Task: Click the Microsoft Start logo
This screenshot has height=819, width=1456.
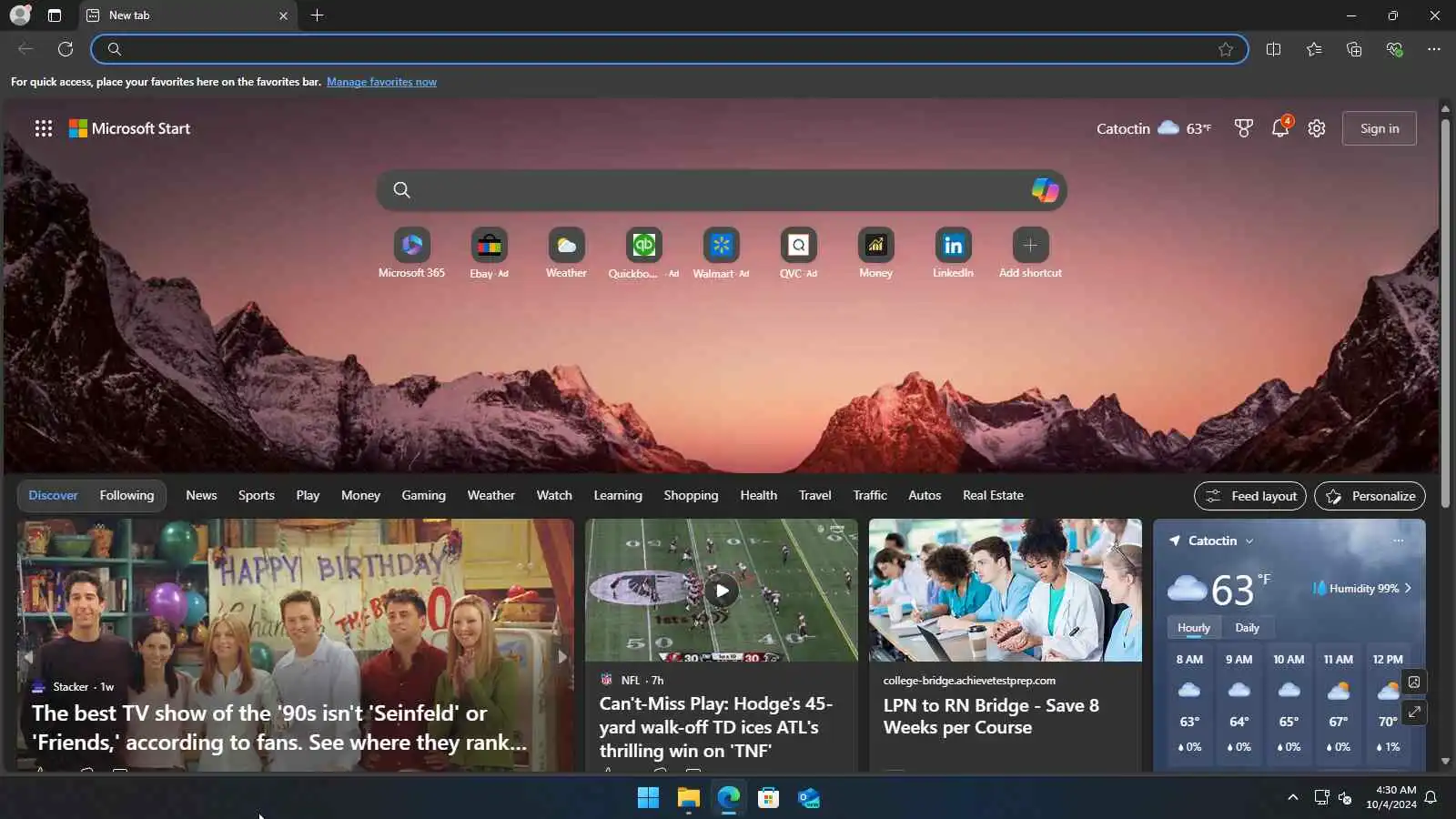Action: (129, 128)
